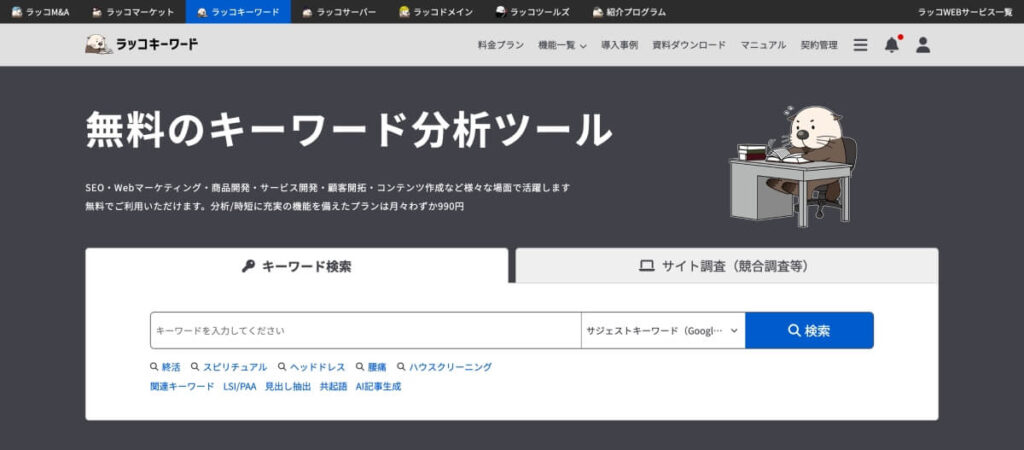Open the user account profile icon
This screenshot has height=450, width=1024.
point(923,45)
